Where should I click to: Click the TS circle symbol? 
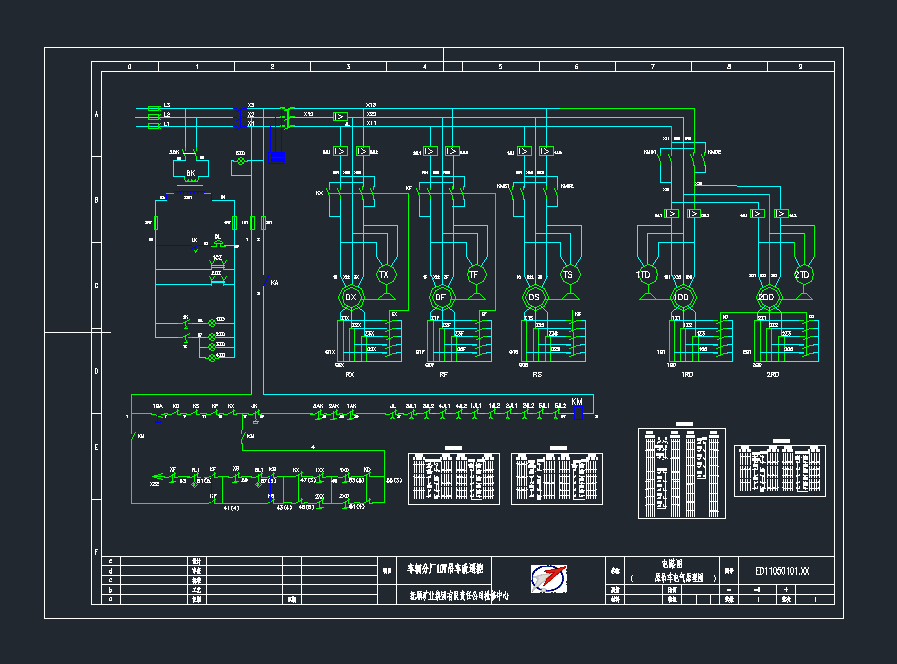click(x=568, y=274)
